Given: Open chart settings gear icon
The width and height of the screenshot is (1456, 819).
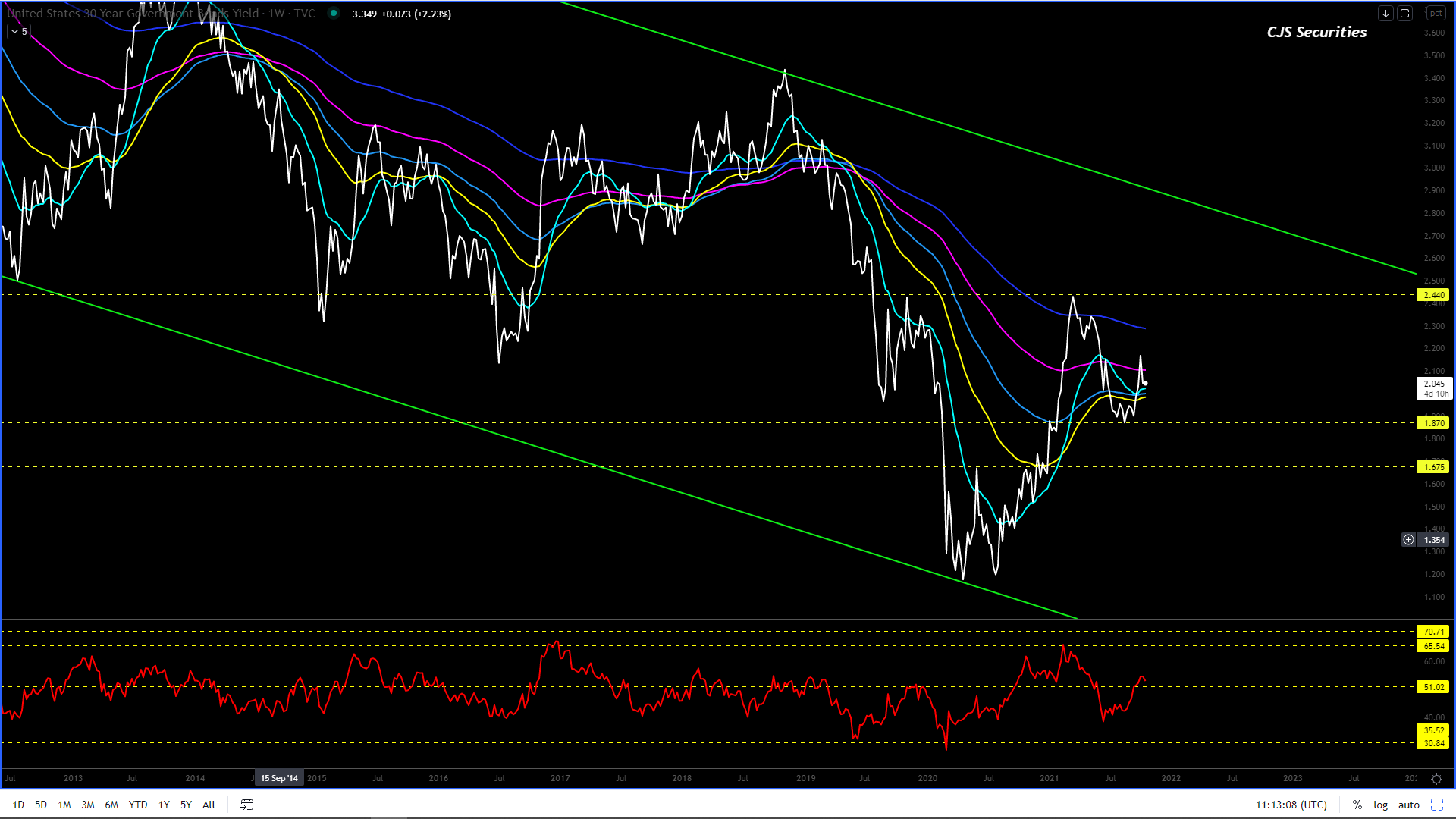Looking at the screenshot, I should point(1436,779).
